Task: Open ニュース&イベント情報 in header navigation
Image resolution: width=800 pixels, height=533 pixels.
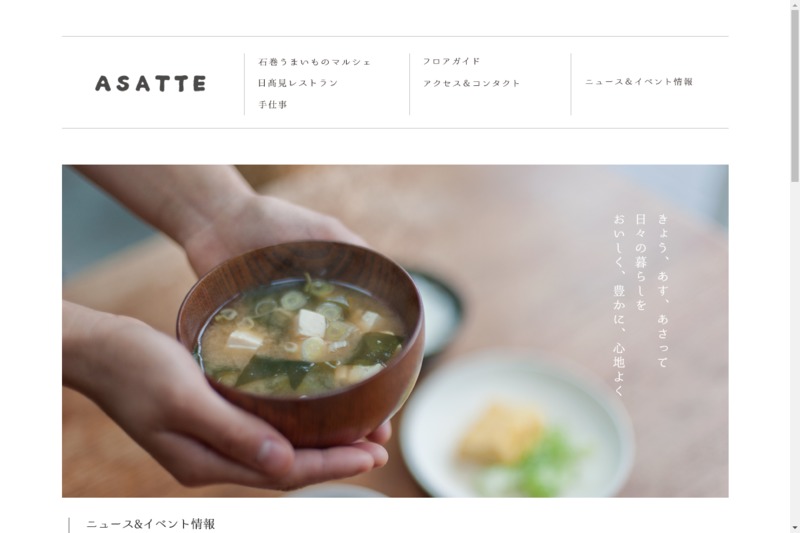Action: click(x=639, y=82)
